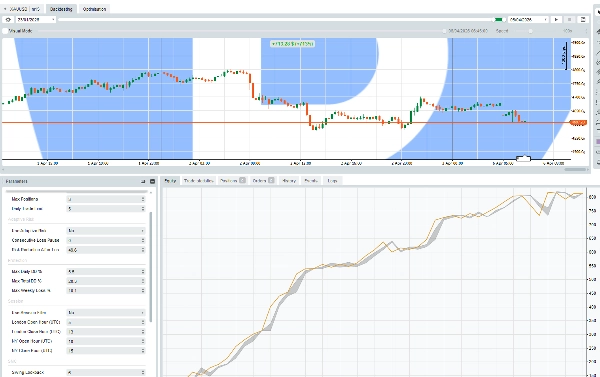Click the orange price label on the chart's price axis
The image size is (600, 377).
tap(578, 123)
